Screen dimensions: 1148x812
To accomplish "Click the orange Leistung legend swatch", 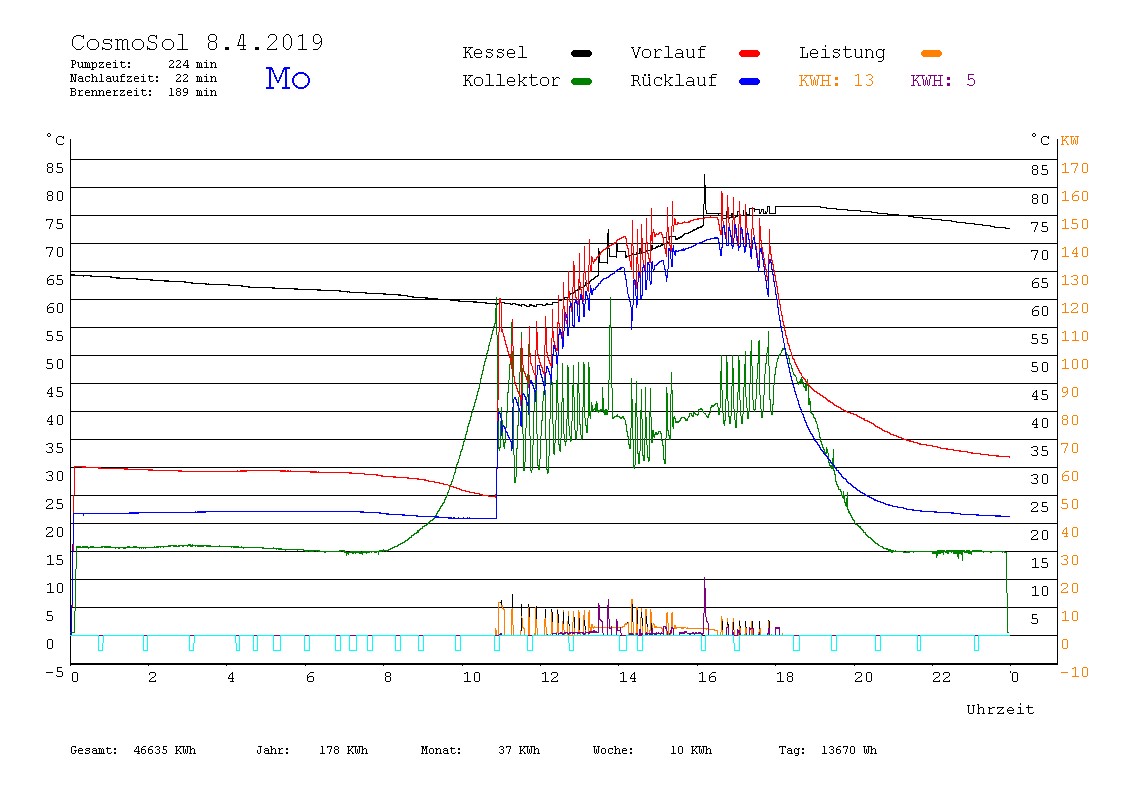I will (931, 53).
